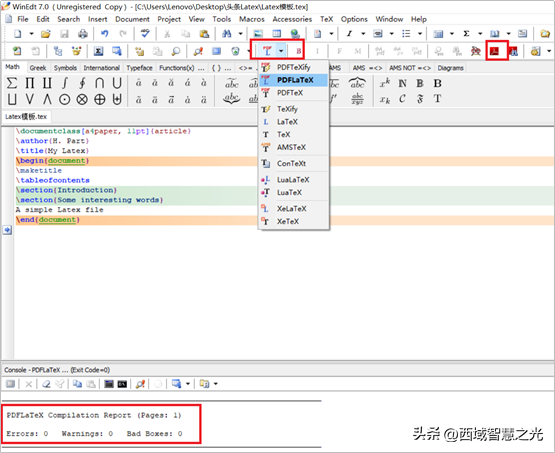Switch to the Symbols tab

65,68
